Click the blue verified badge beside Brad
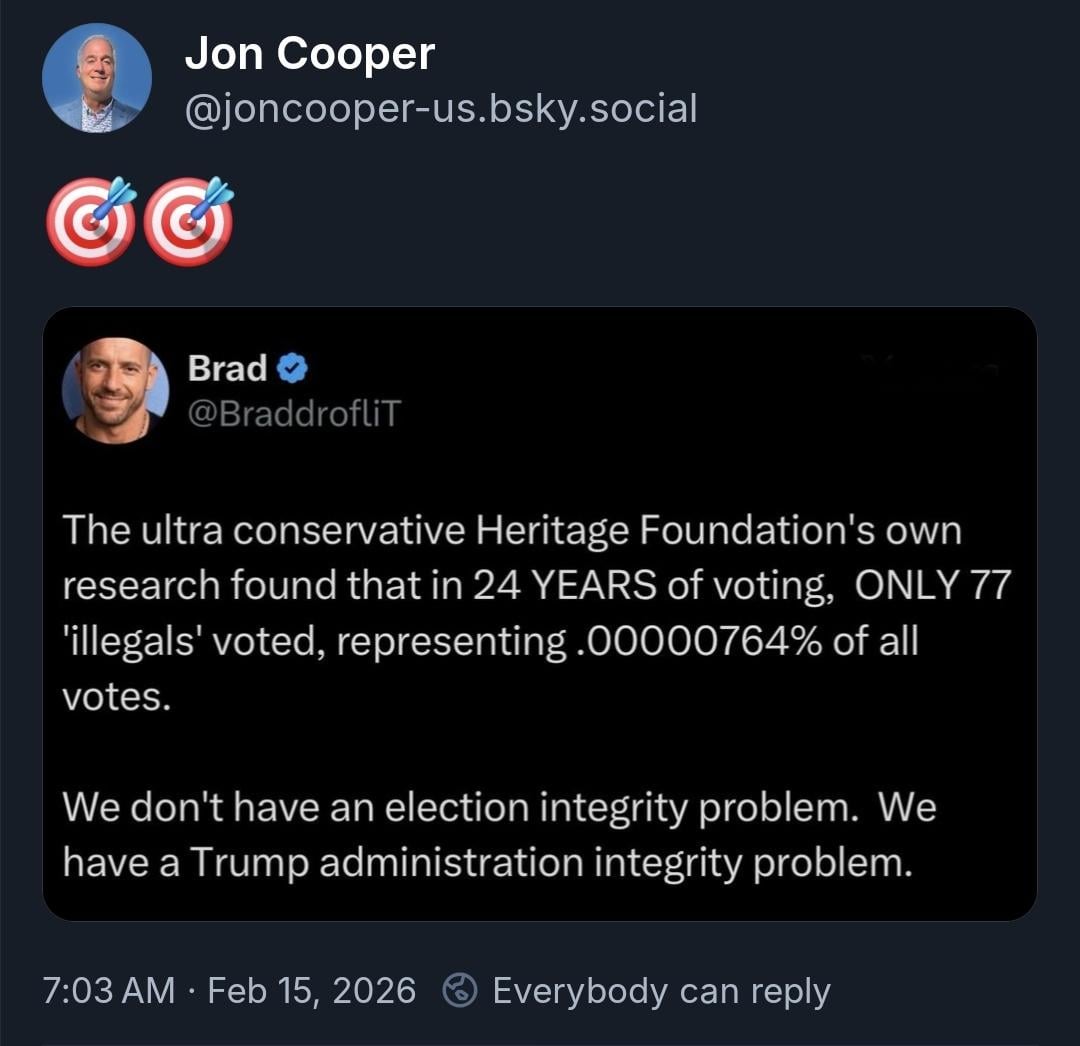Viewport: 1080px width, 1046px height. (x=292, y=369)
